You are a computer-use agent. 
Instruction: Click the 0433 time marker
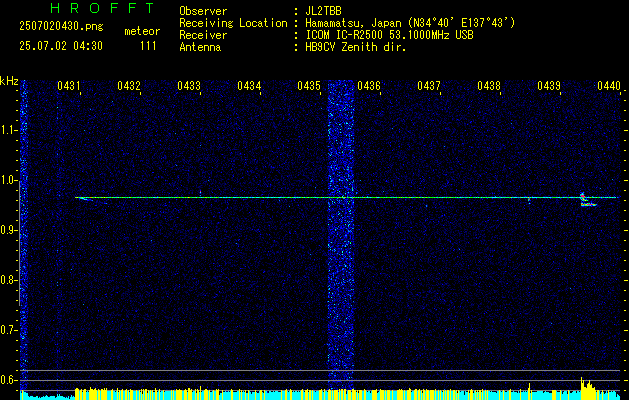pyautogui.click(x=189, y=85)
